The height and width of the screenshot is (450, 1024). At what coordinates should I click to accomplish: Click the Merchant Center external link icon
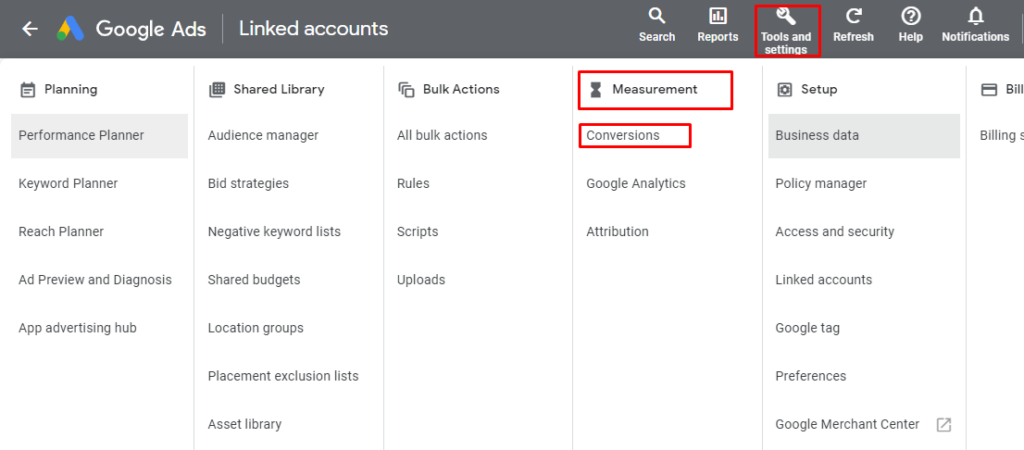click(x=944, y=425)
